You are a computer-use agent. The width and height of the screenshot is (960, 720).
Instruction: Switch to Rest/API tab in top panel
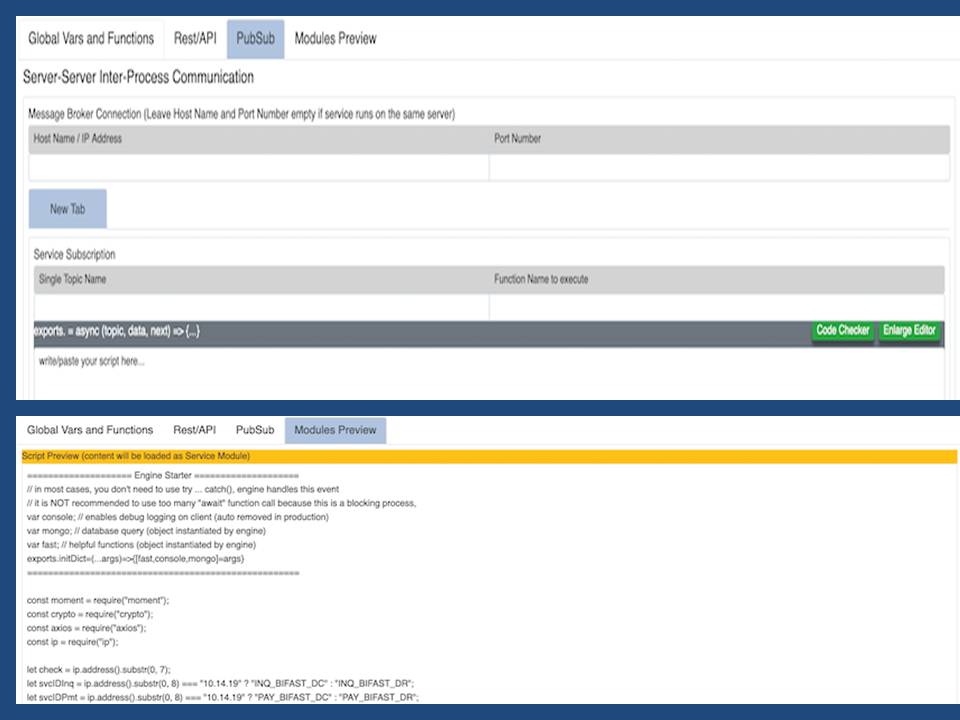coord(195,39)
